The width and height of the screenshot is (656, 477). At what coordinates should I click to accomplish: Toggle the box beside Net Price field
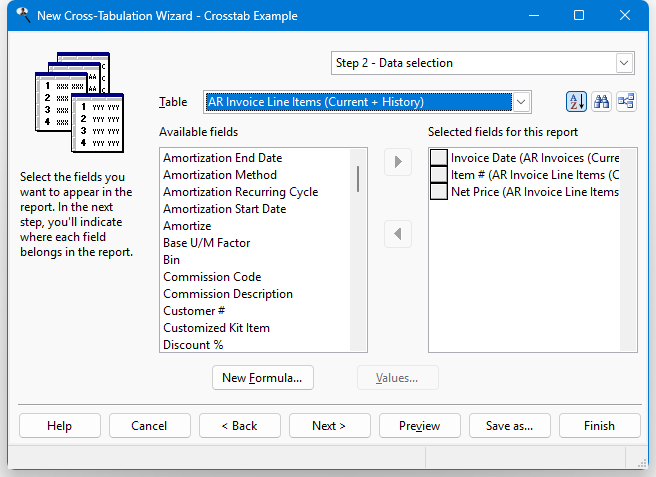click(x=438, y=192)
